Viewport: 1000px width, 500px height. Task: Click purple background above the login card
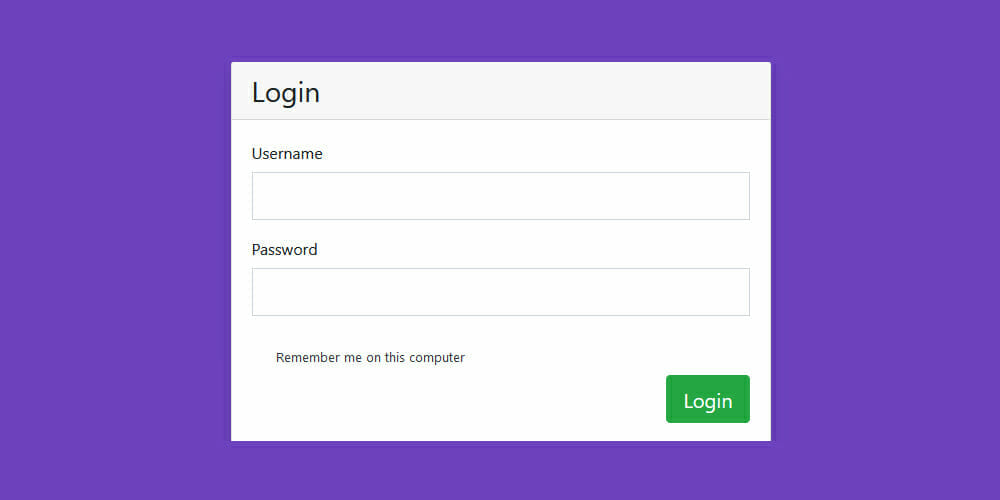[x=500, y=30]
